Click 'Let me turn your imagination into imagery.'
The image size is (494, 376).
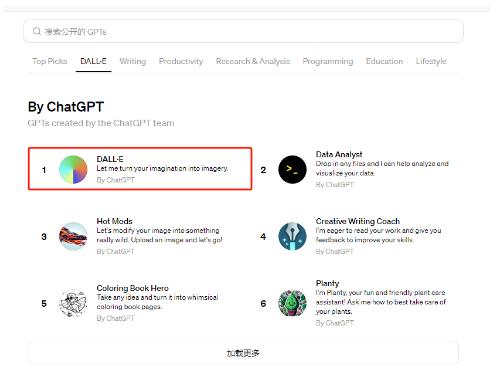tap(162, 169)
